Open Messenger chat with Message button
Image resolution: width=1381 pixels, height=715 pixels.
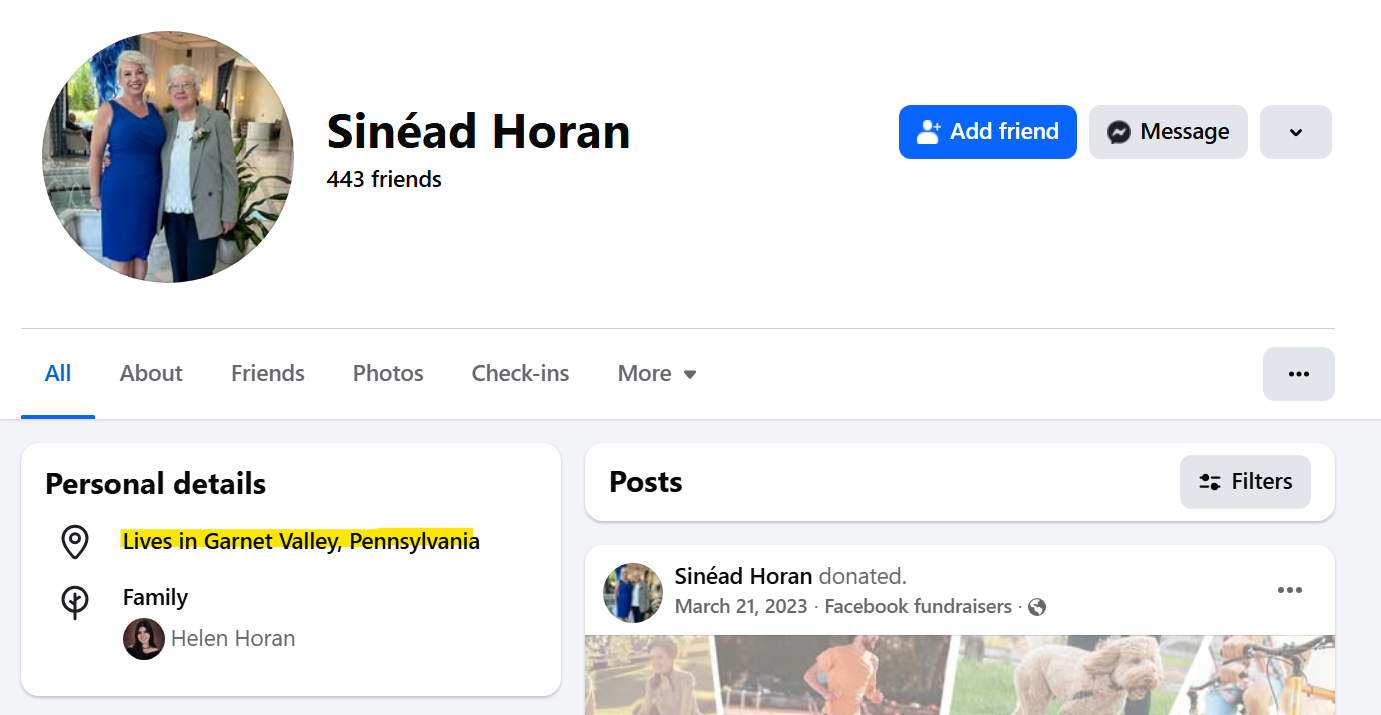1167,132
